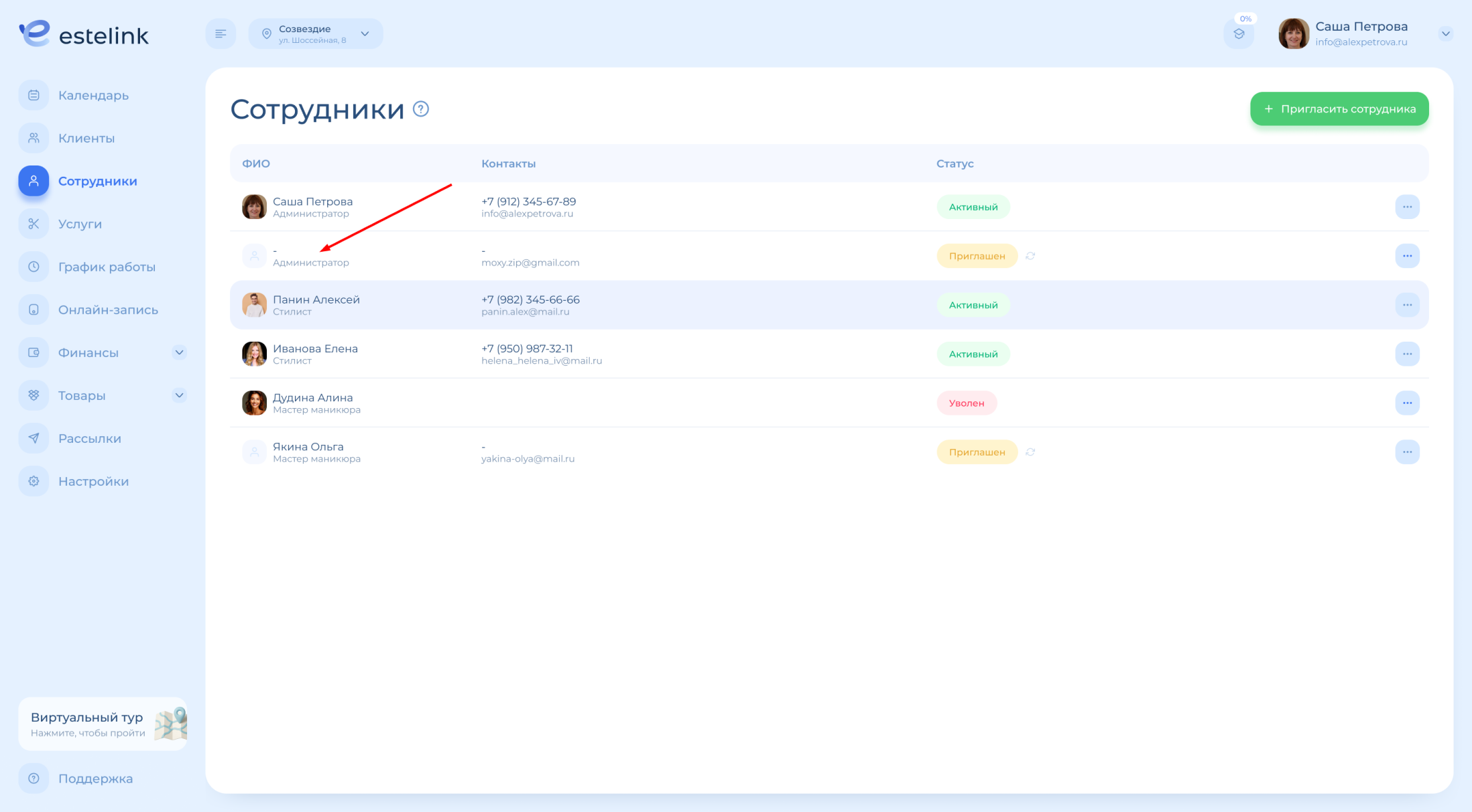Start the Виртуальный тур card
This screenshot has height=812, width=1472.
[103, 724]
